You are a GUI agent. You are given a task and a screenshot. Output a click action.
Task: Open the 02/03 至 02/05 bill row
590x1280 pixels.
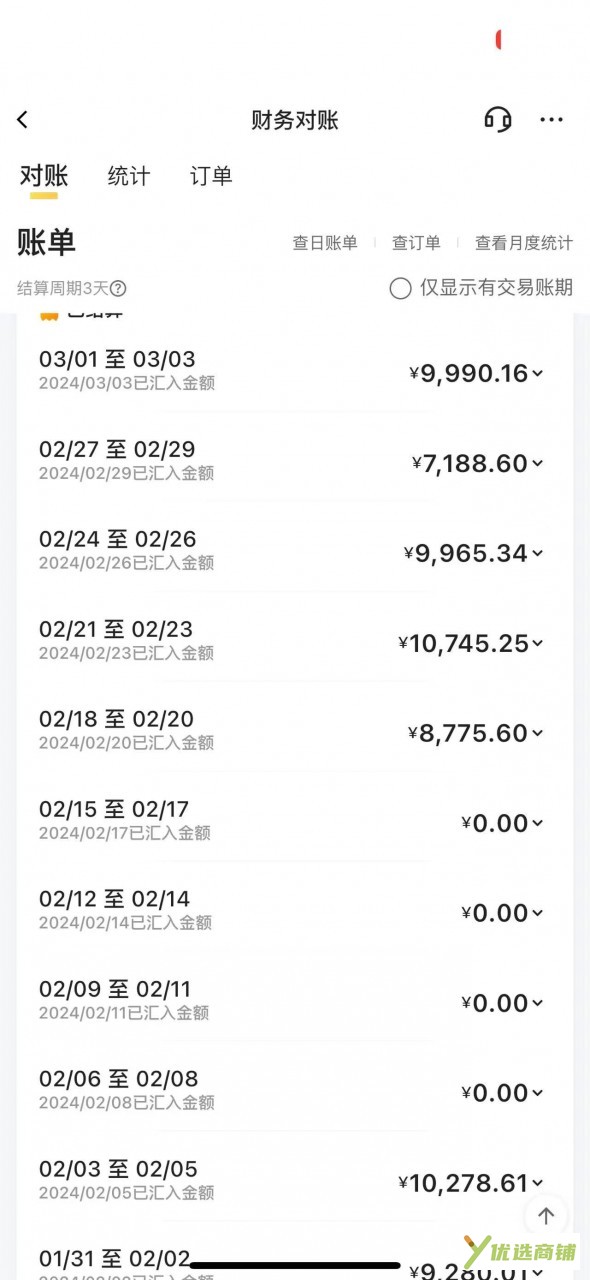295,1182
